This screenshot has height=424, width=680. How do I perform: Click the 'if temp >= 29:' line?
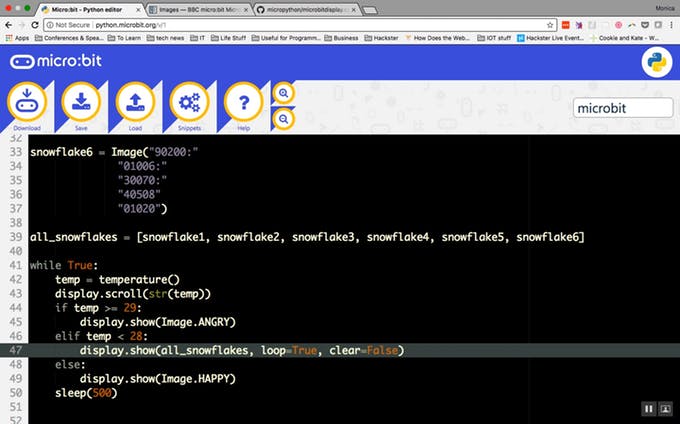click(98, 308)
